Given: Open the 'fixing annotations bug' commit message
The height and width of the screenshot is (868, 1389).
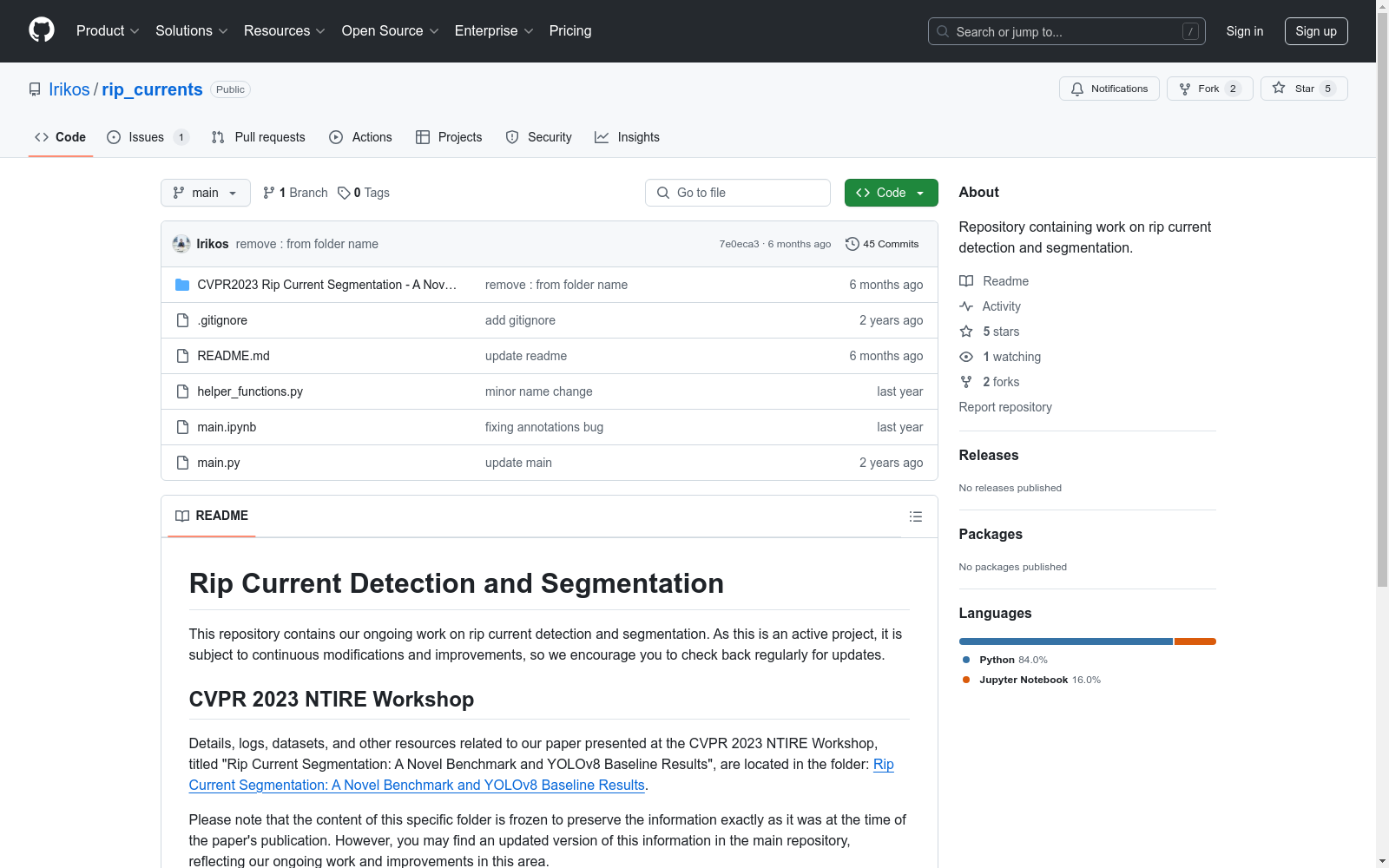Looking at the screenshot, I should pos(544,427).
